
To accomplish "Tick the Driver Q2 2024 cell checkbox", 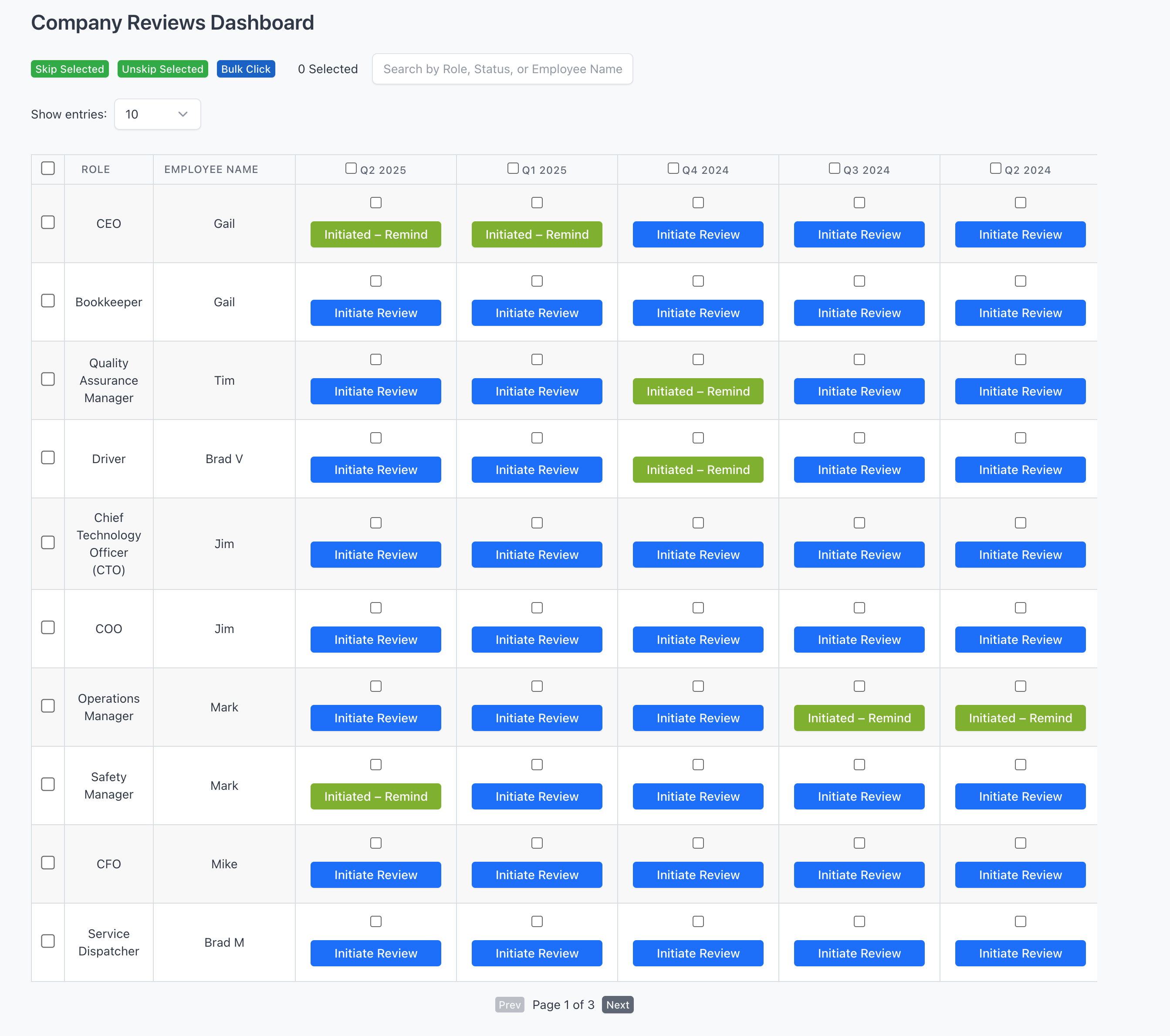I will (x=1021, y=438).
